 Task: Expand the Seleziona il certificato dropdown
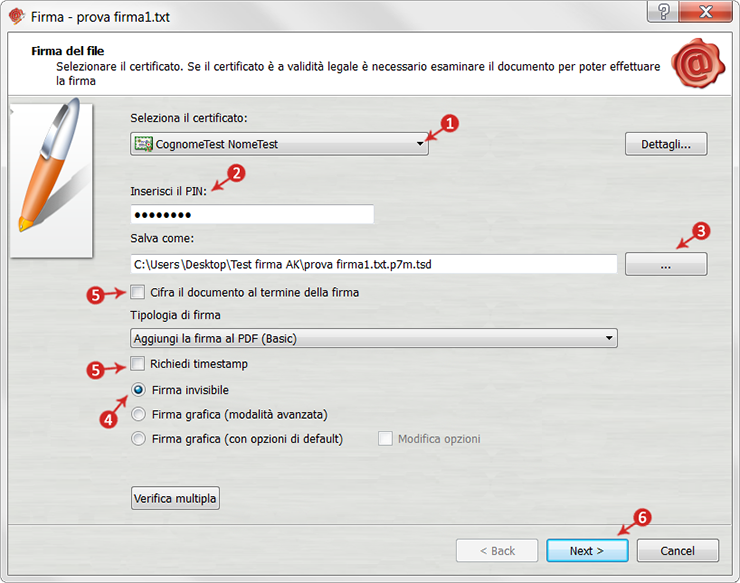tap(279, 144)
